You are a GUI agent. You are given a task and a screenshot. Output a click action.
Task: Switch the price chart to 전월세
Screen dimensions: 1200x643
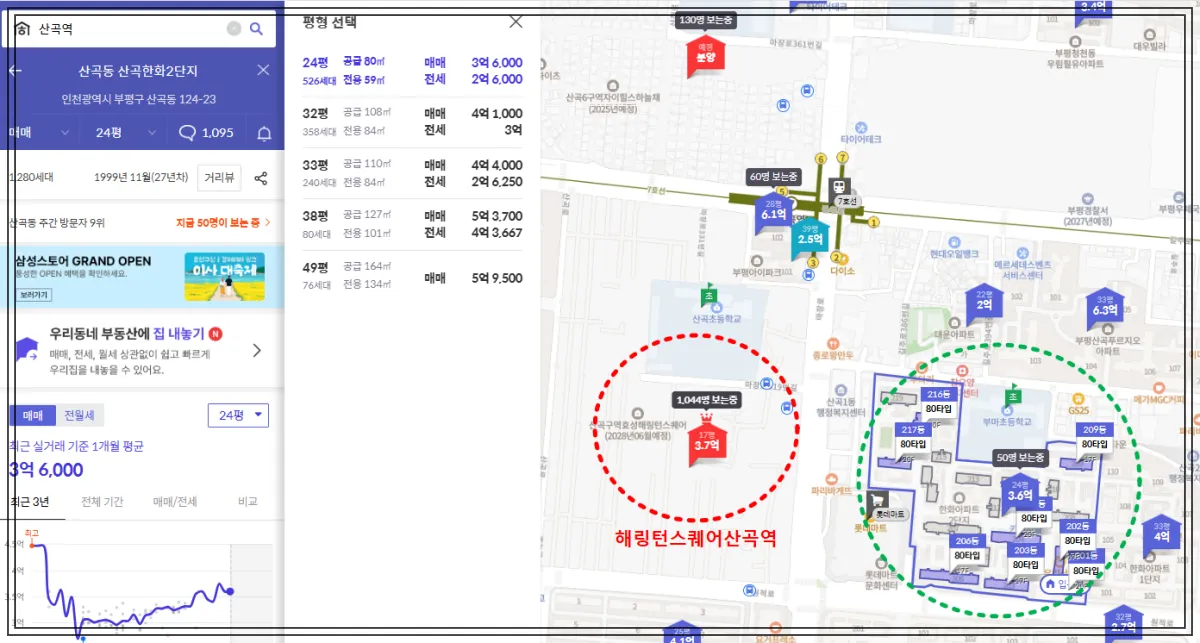pos(80,415)
